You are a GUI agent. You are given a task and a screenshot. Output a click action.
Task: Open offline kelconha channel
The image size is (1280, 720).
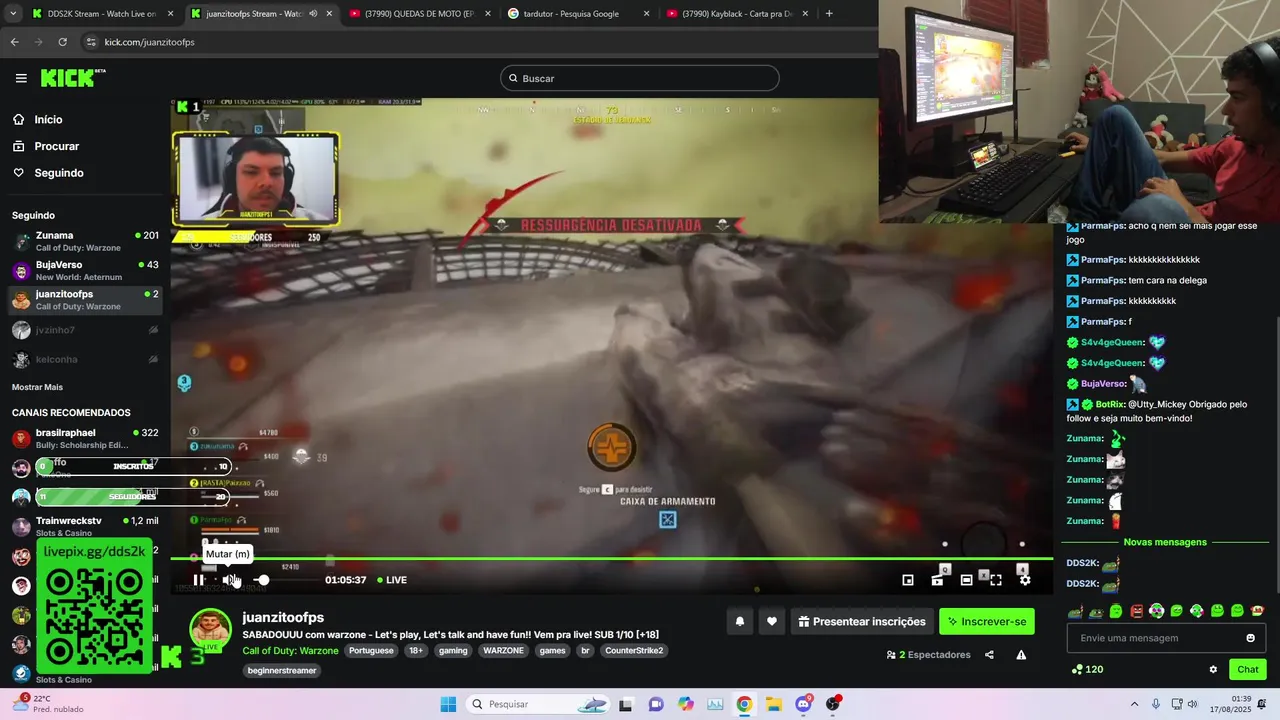point(85,359)
